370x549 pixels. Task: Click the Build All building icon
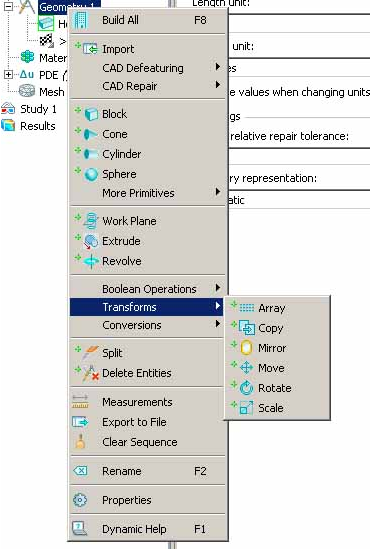pyautogui.click(x=81, y=20)
